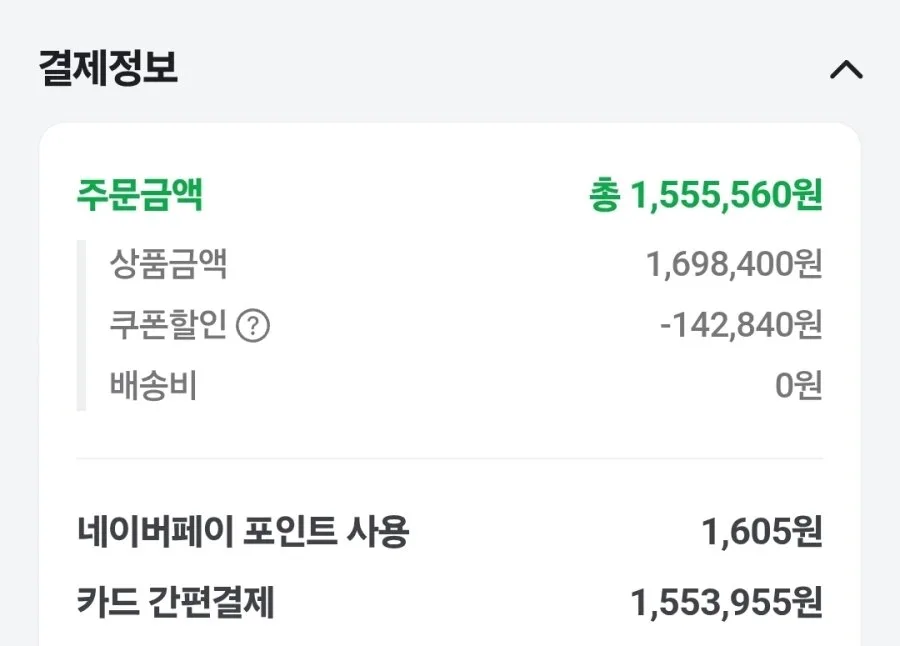Open the 쿠폰할인 question mark help icon
Viewport: 900px width, 646px height.
click(253, 326)
